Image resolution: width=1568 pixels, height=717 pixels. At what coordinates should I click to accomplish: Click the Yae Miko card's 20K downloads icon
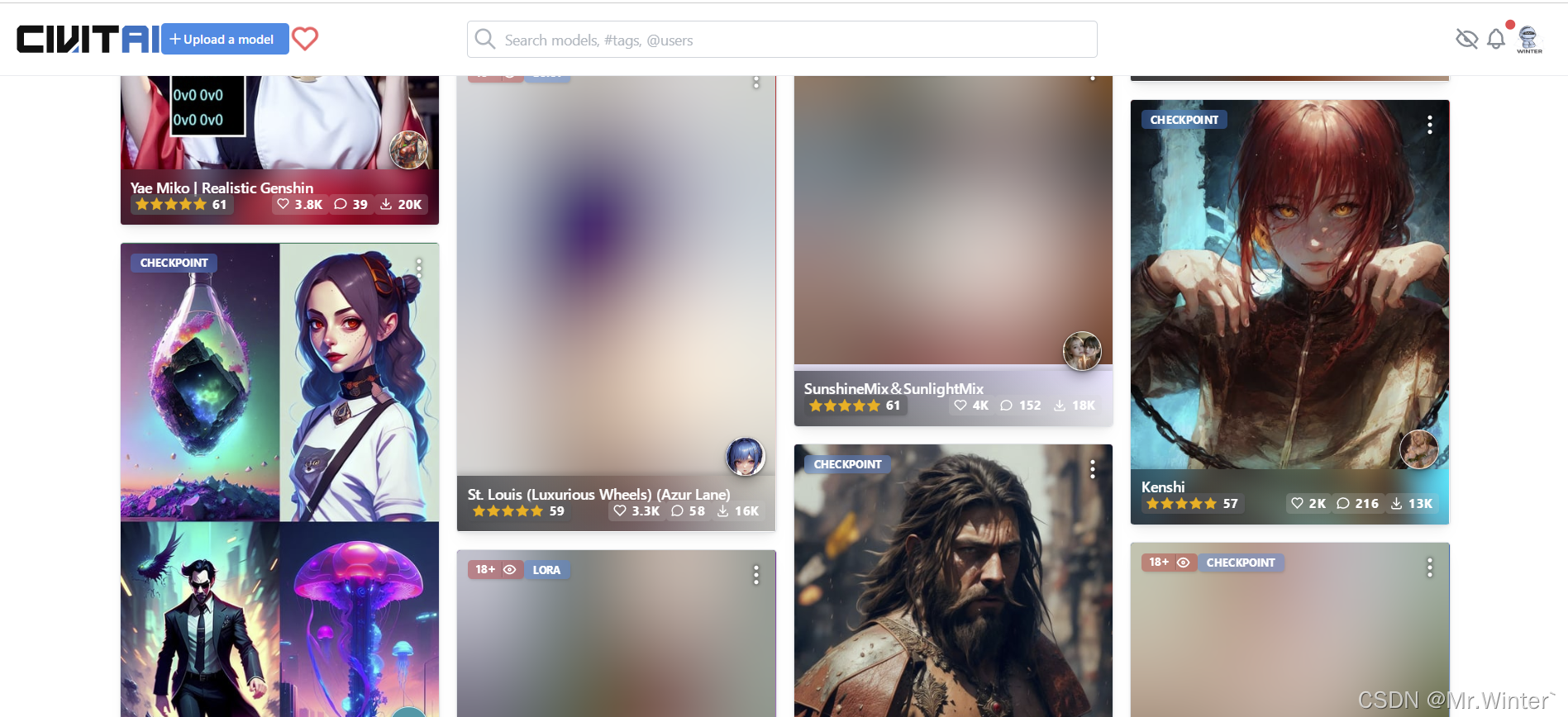[386, 204]
